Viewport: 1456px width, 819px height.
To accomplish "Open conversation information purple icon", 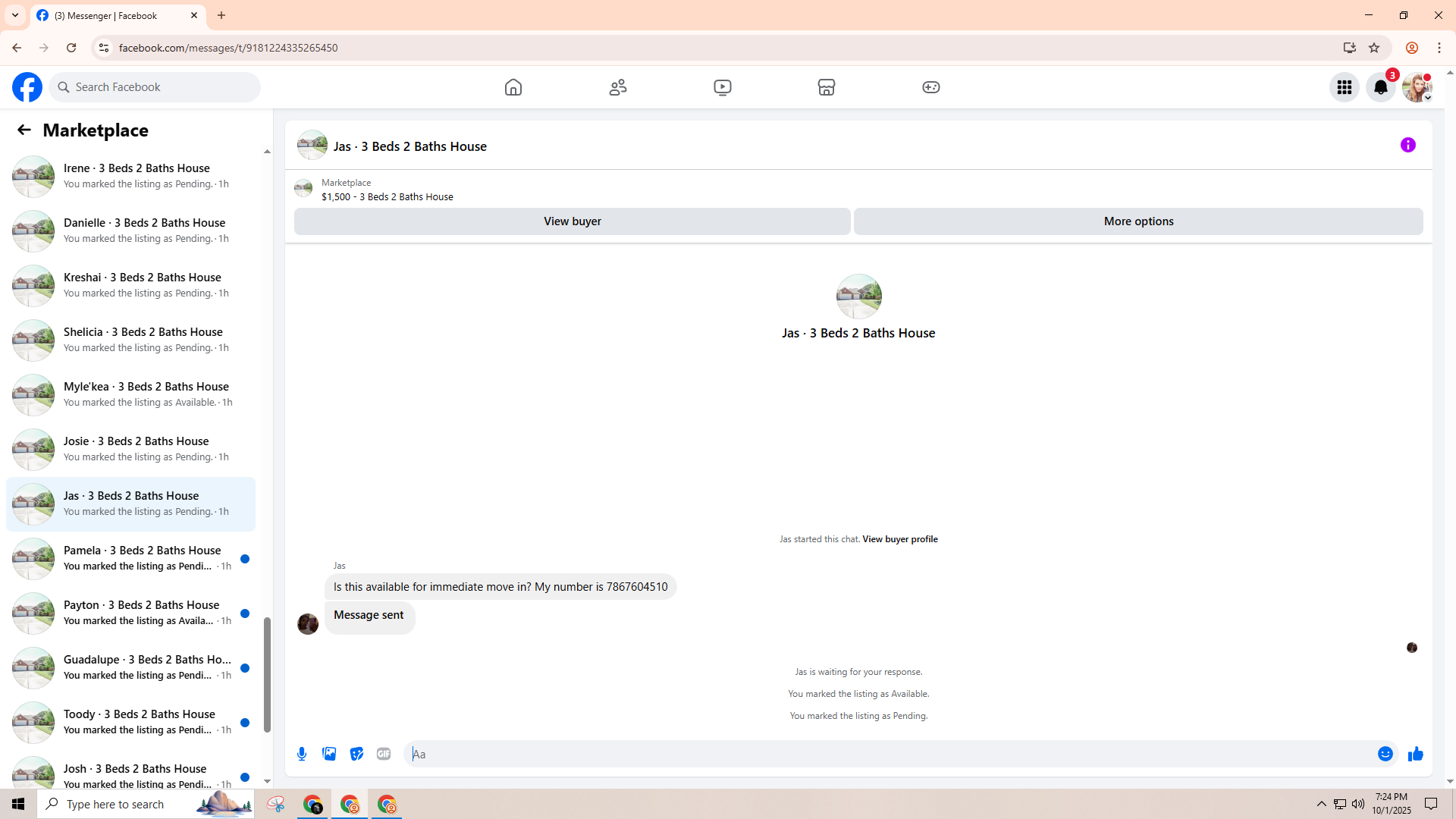I will click(1408, 145).
